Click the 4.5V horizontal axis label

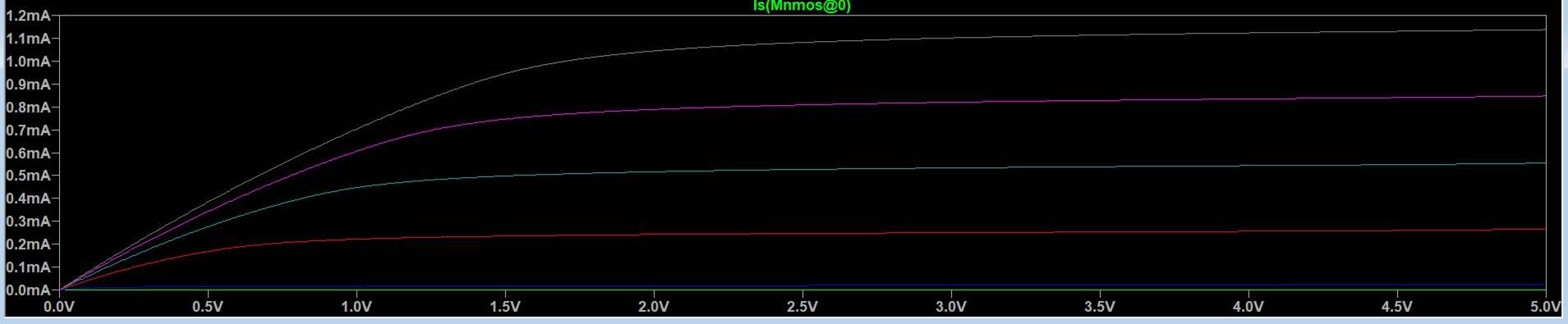click(1397, 307)
